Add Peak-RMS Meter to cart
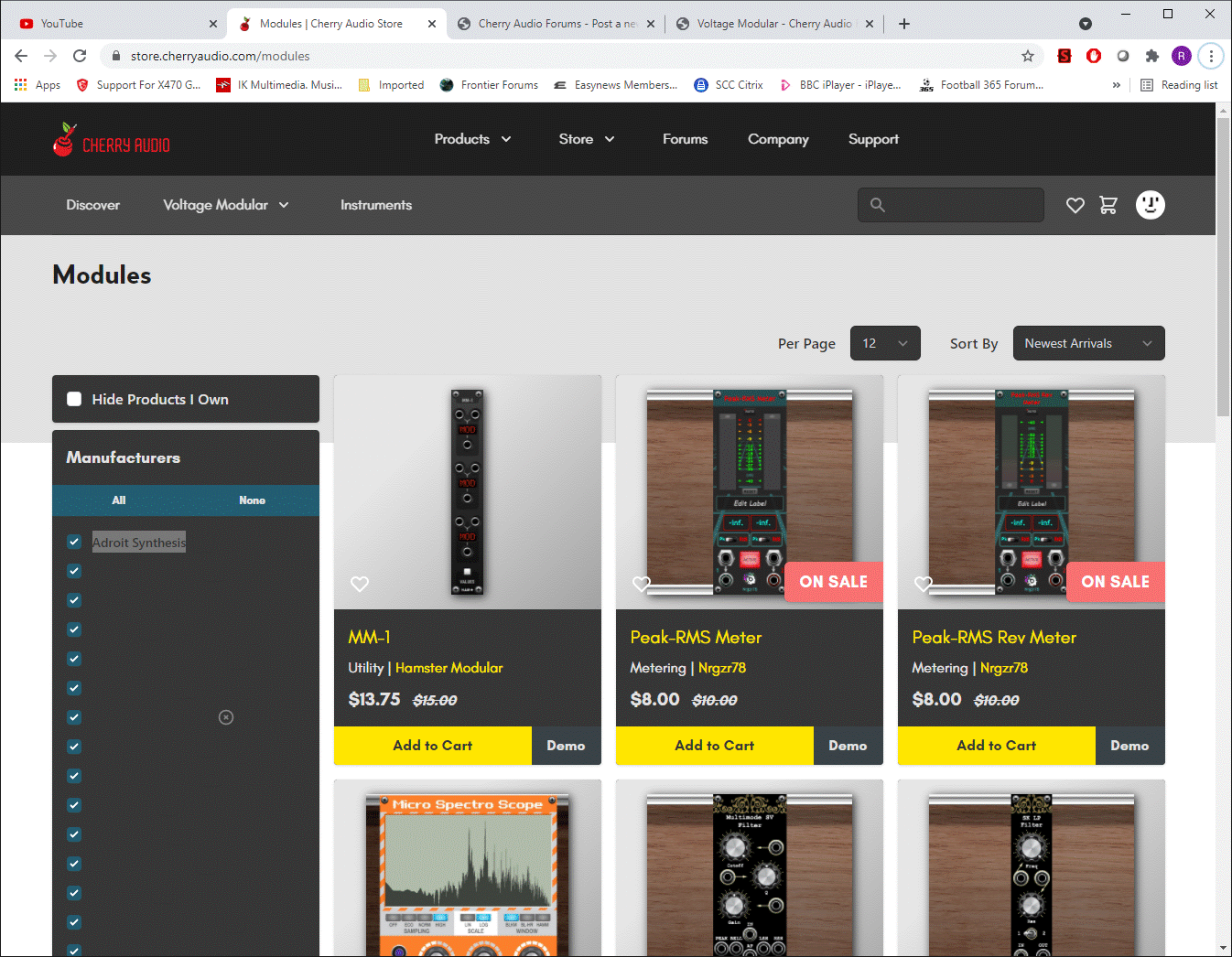 [x=715, y=746]
